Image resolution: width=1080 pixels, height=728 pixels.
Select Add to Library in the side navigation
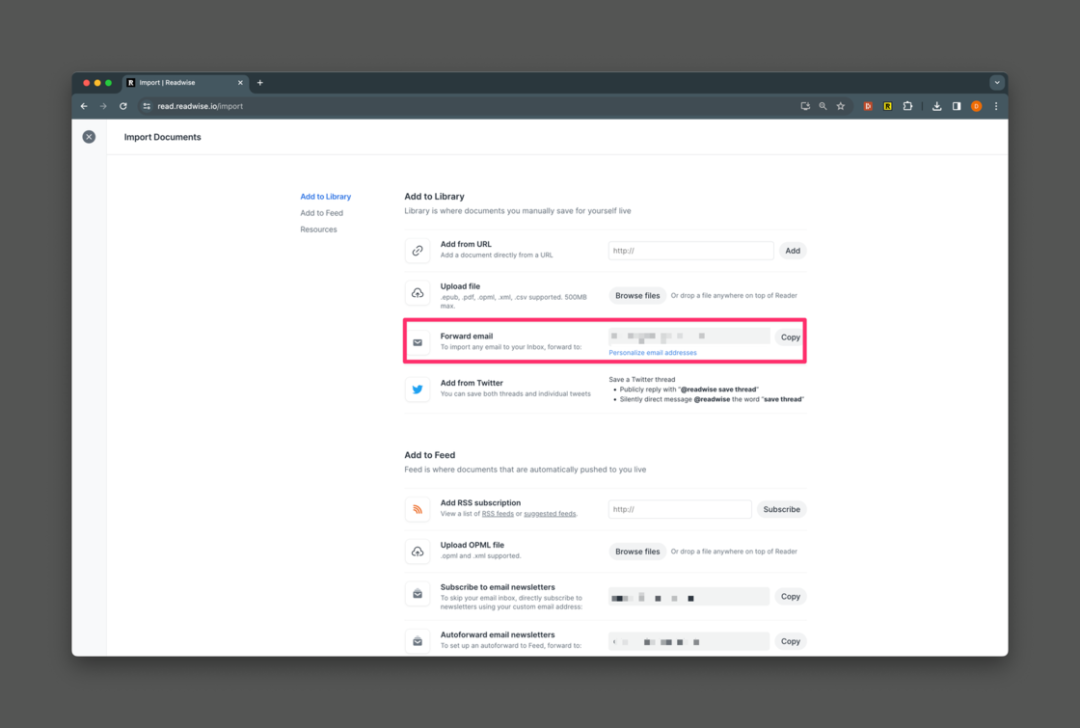click(x=326, y=196)
